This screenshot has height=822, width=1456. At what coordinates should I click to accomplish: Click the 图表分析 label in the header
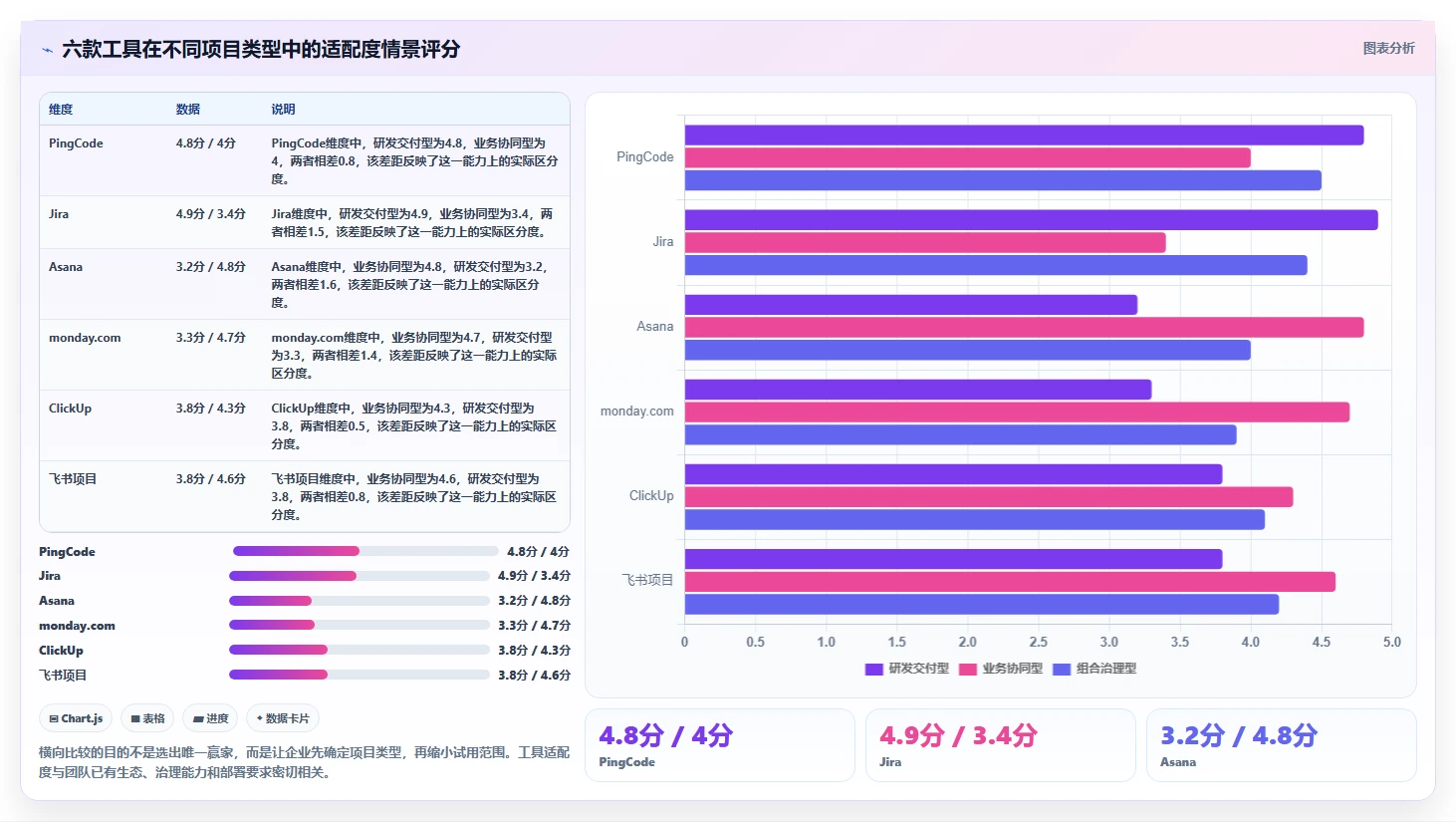1388,48
